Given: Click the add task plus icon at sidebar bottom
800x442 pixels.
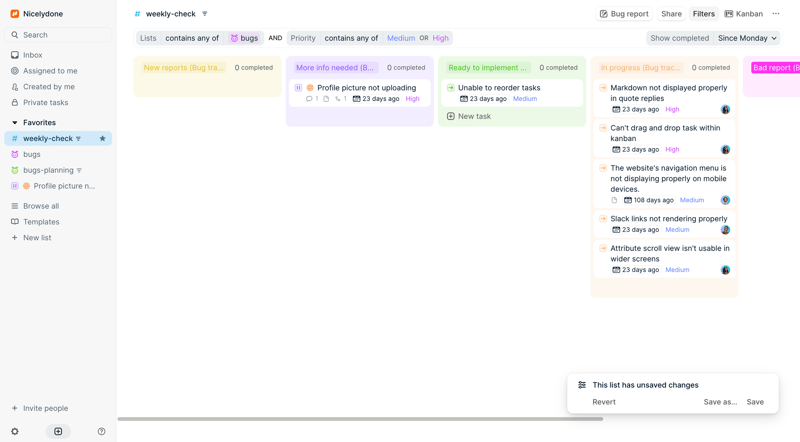Looking at the screenshot, I should (x=58, y=431).
